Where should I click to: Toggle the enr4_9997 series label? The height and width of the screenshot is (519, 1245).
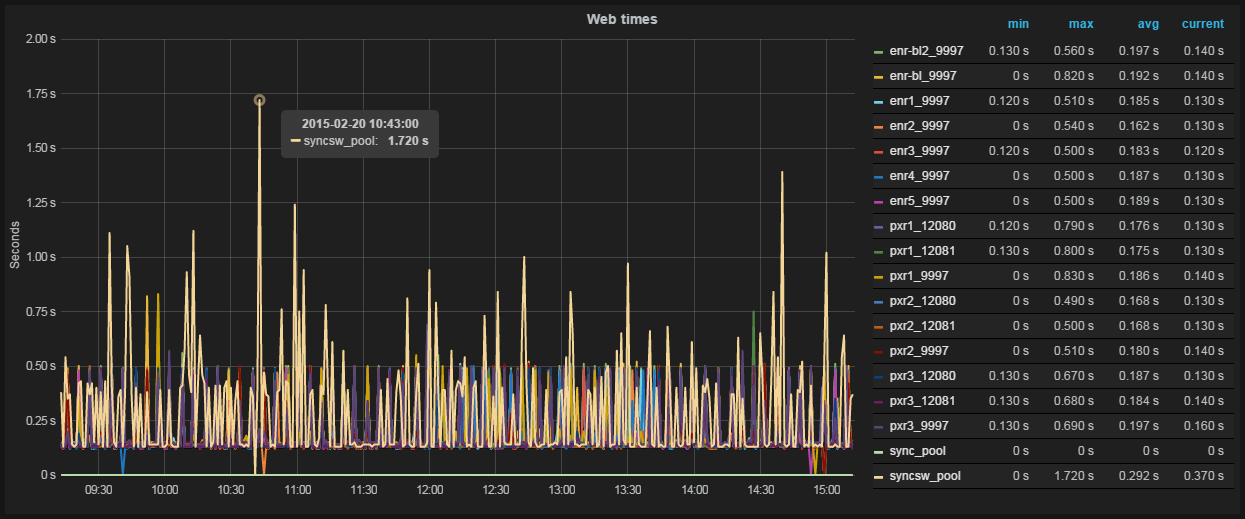coord(919,175)
